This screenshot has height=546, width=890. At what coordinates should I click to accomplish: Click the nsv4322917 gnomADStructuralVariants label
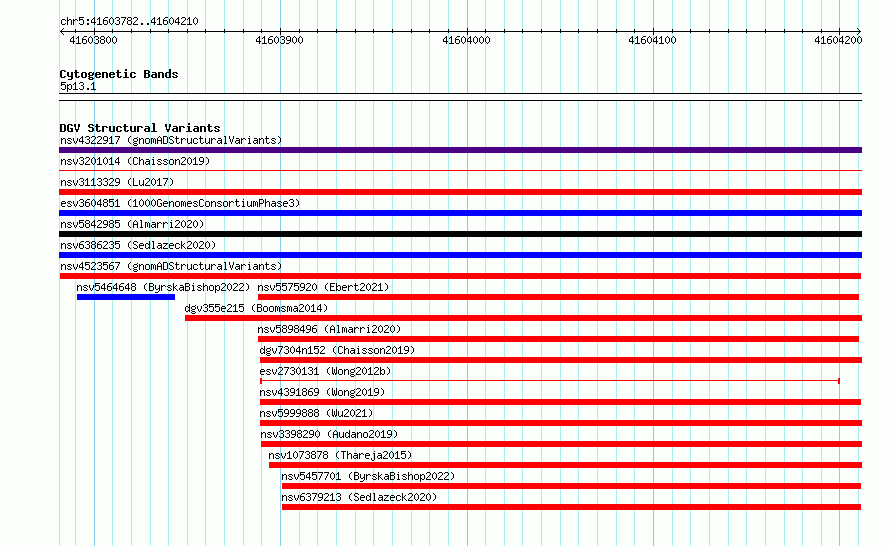point(171,140)
